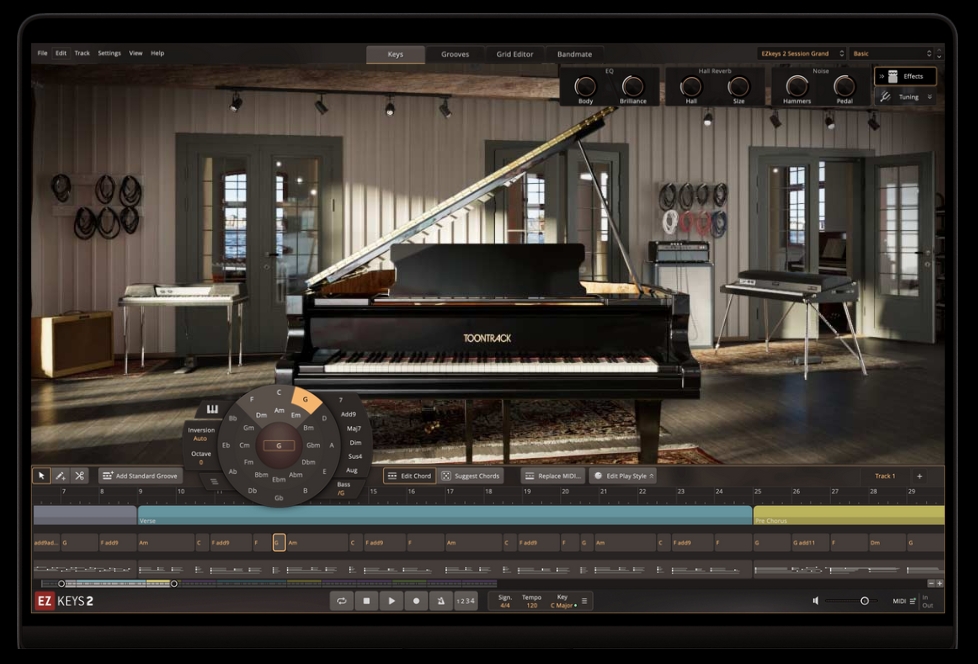This screenshot has width=978, height=664.
Task: Pick the Aug chord color
Action: pos(352,470)
